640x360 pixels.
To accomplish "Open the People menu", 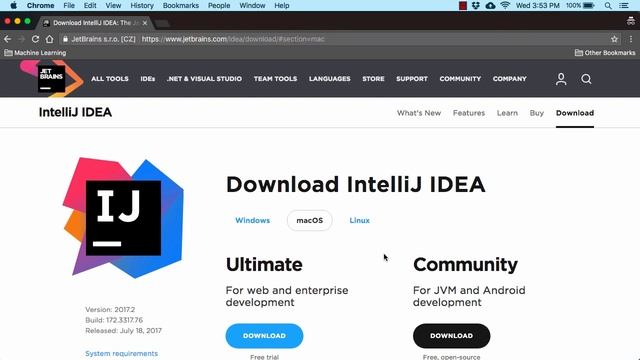I will click(x=219, y=5).
